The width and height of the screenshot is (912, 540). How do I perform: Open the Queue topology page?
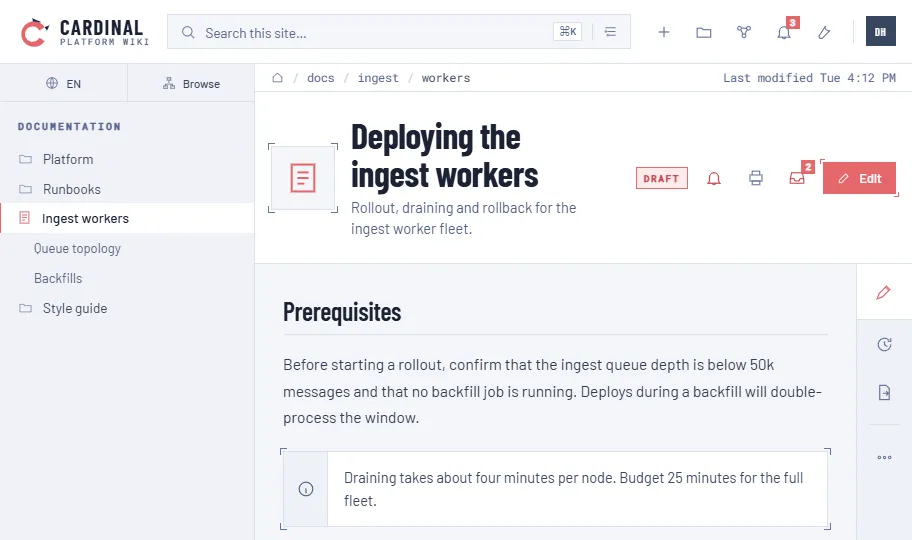click(127, 248)
